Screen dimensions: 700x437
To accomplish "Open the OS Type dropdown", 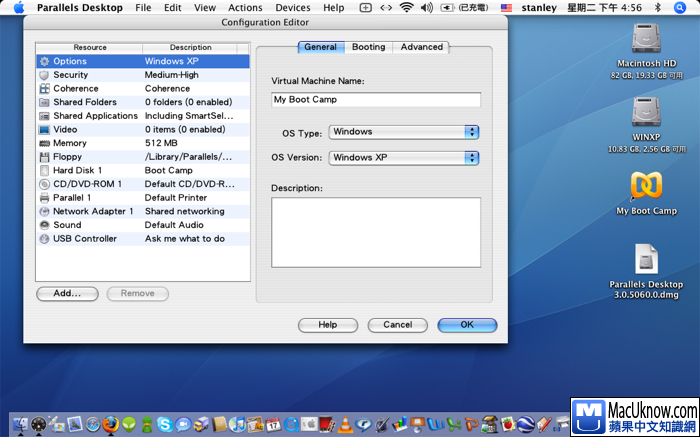I will click(404, 132).
